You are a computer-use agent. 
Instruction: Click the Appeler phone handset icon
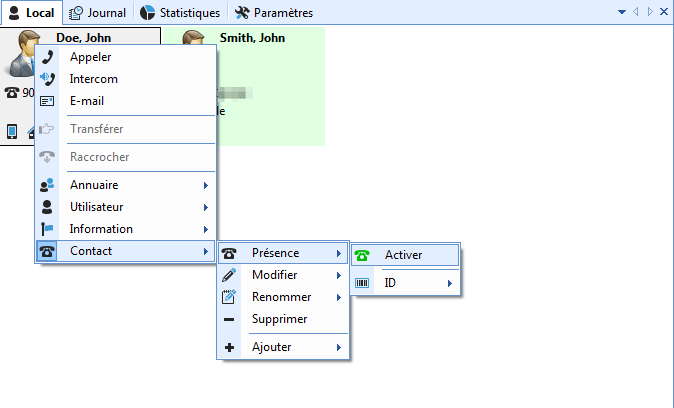pos(47,57)
